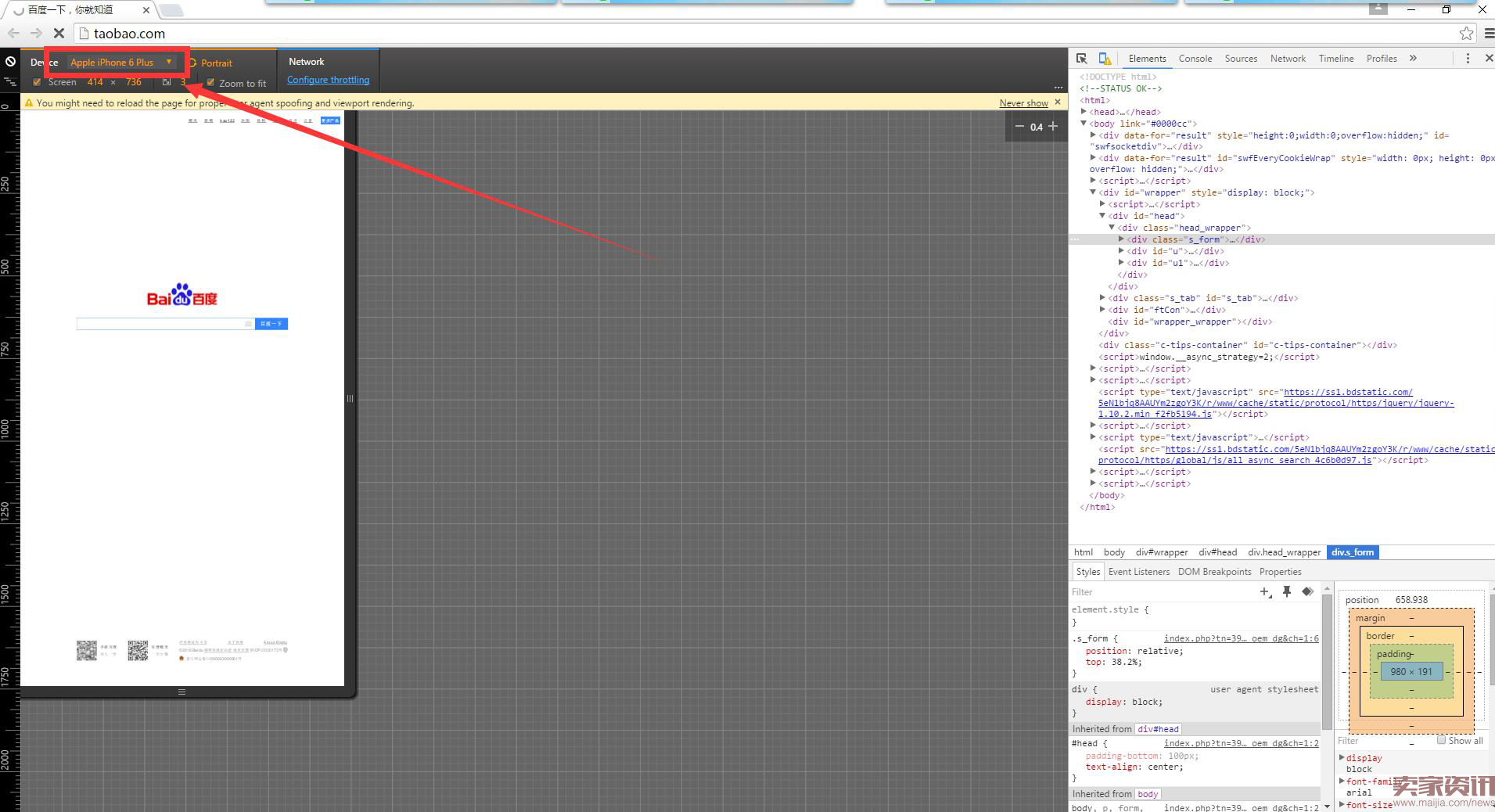The width and height of the screenshot is (1495, 812).
Task: Zoom in viewport with plus icon
Action: click(x=1053, y=126)
